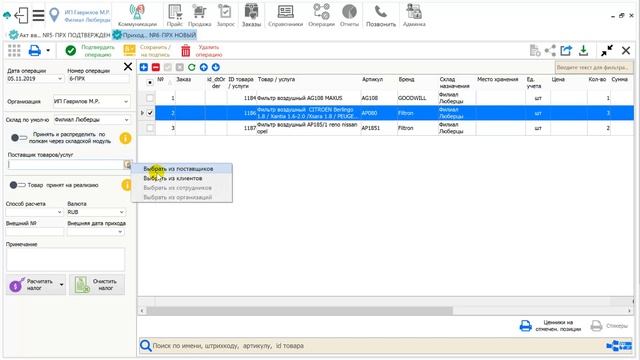Open the Склад по умолчанию dropdown
Viewport: 640px width, 360px height.
pos(126,120)
